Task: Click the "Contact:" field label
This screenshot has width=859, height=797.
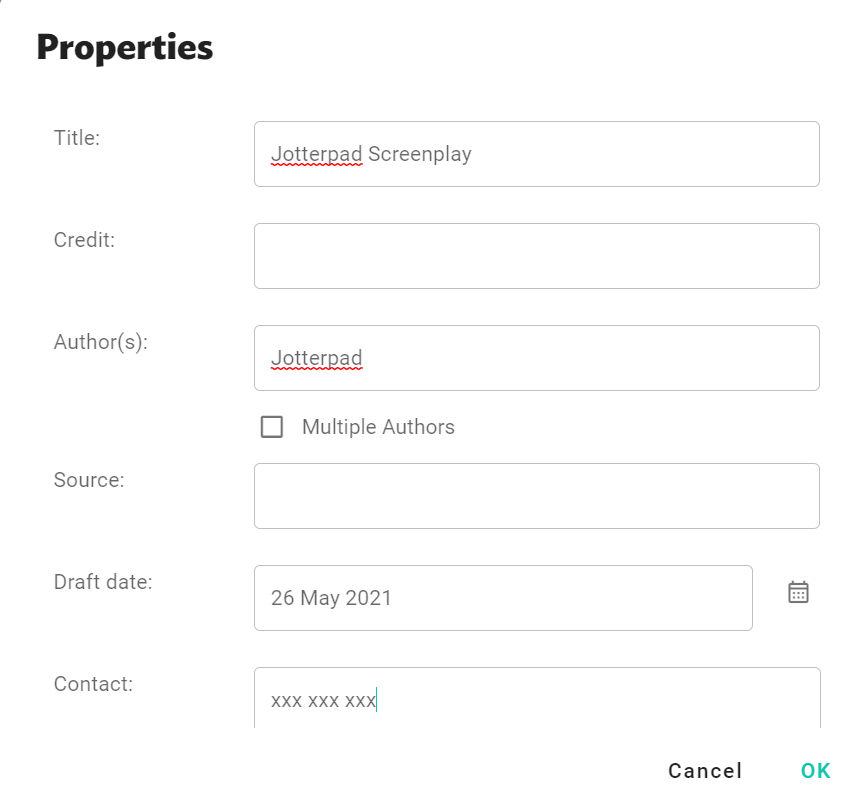Action: (93, 684)
